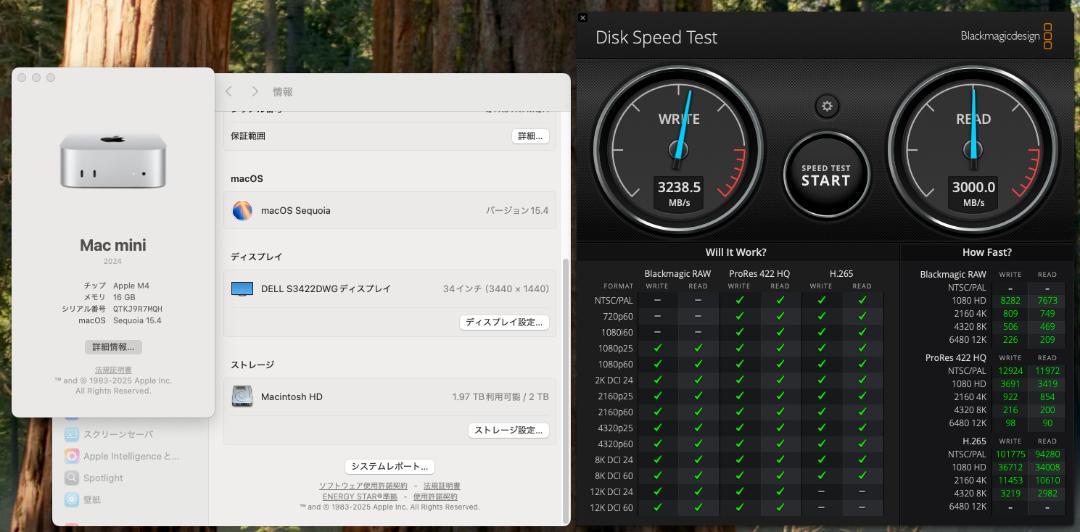
Task: Open ストレージ設定...
Action: [x=509, y=430]
